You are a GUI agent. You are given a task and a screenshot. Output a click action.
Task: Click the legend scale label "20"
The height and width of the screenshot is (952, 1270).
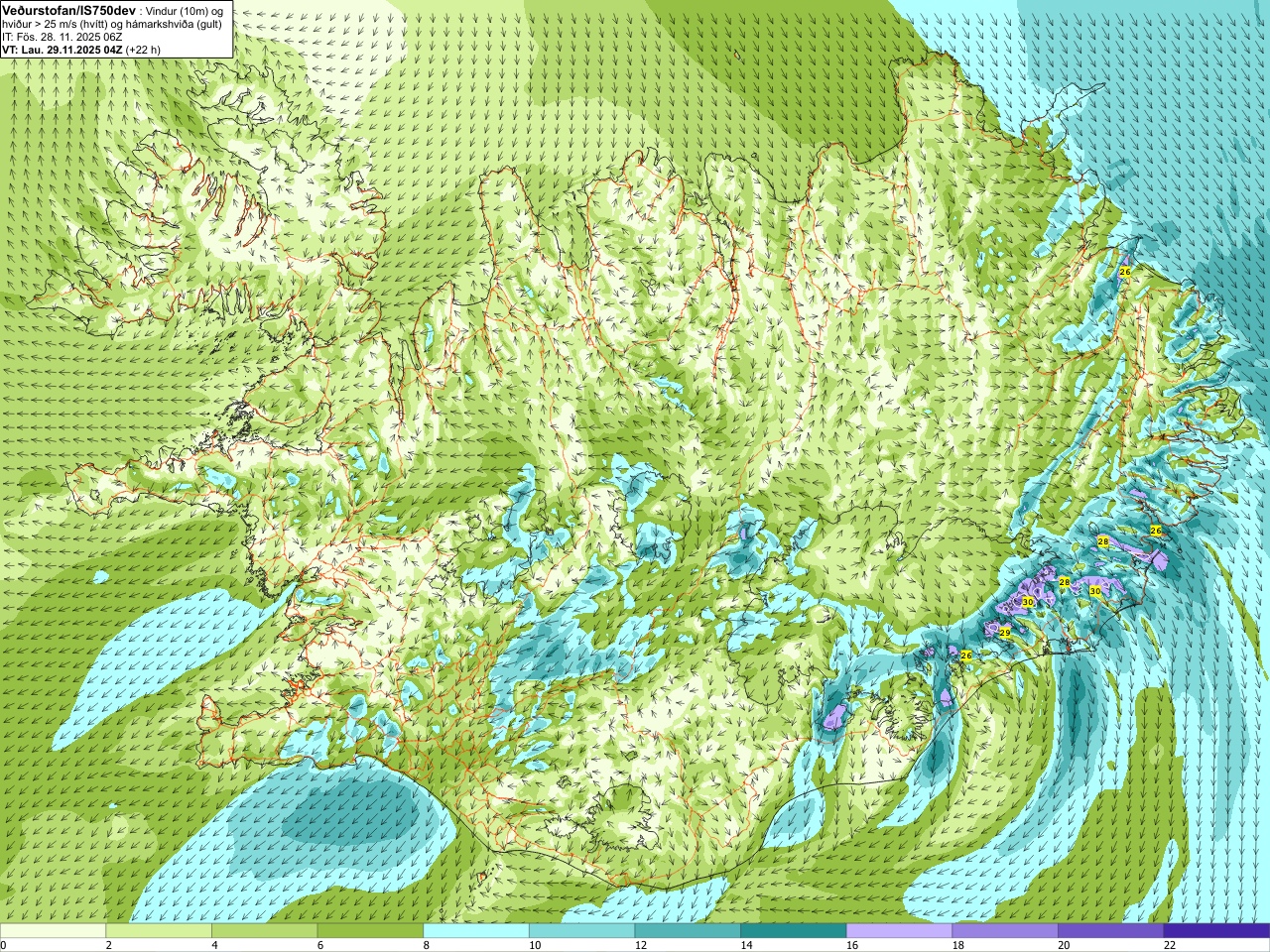[x=1065, y=945]
